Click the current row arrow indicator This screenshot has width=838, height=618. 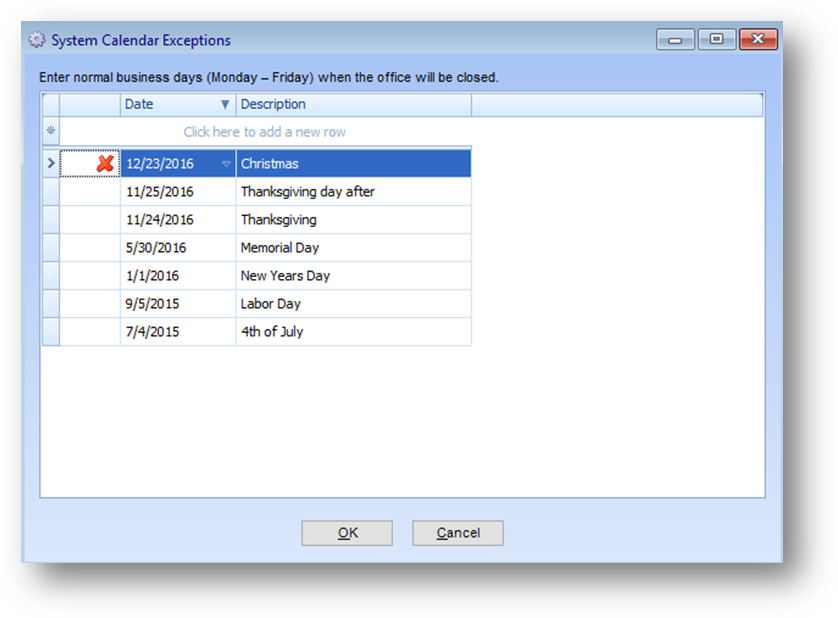pyautogui.click(x=51, y=163)
